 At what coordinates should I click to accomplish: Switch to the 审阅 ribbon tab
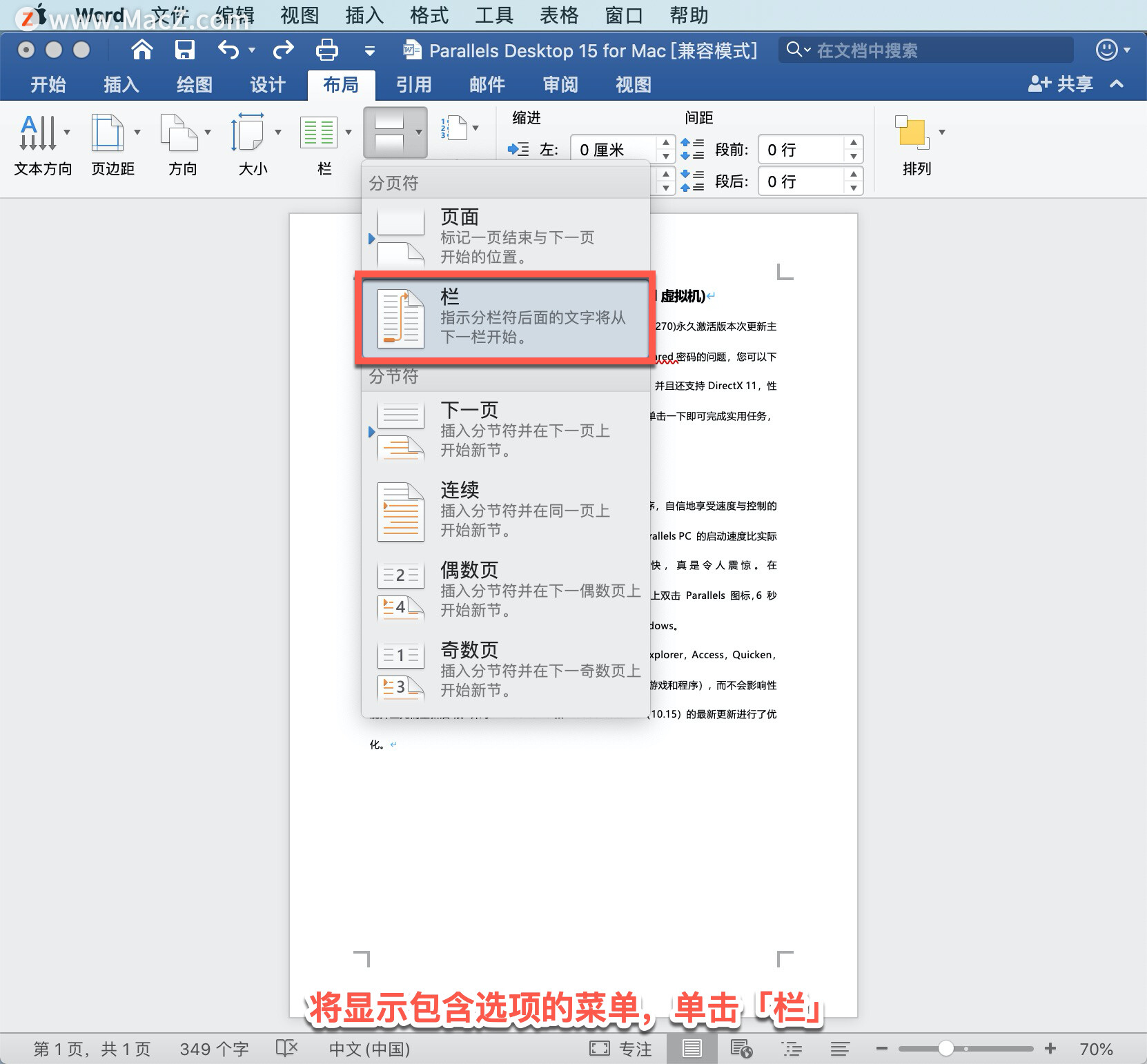pyautogui.click(x=560, y=84)
